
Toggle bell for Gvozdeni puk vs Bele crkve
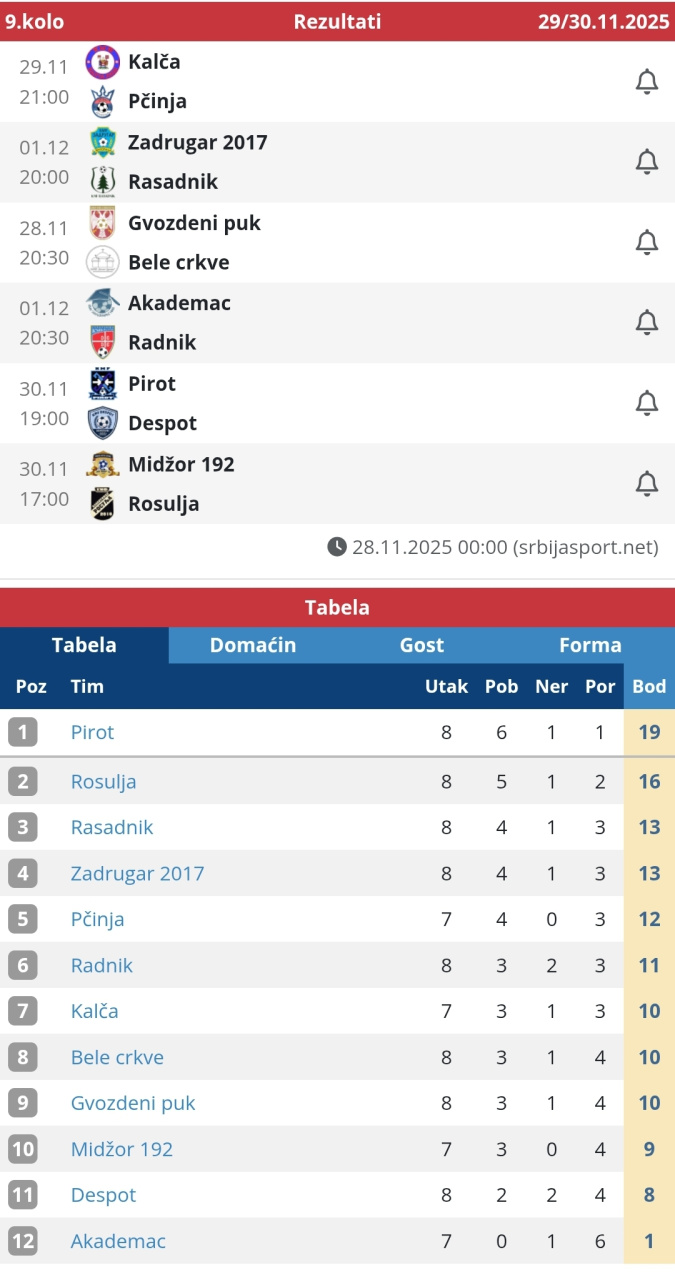coord(647,242)
